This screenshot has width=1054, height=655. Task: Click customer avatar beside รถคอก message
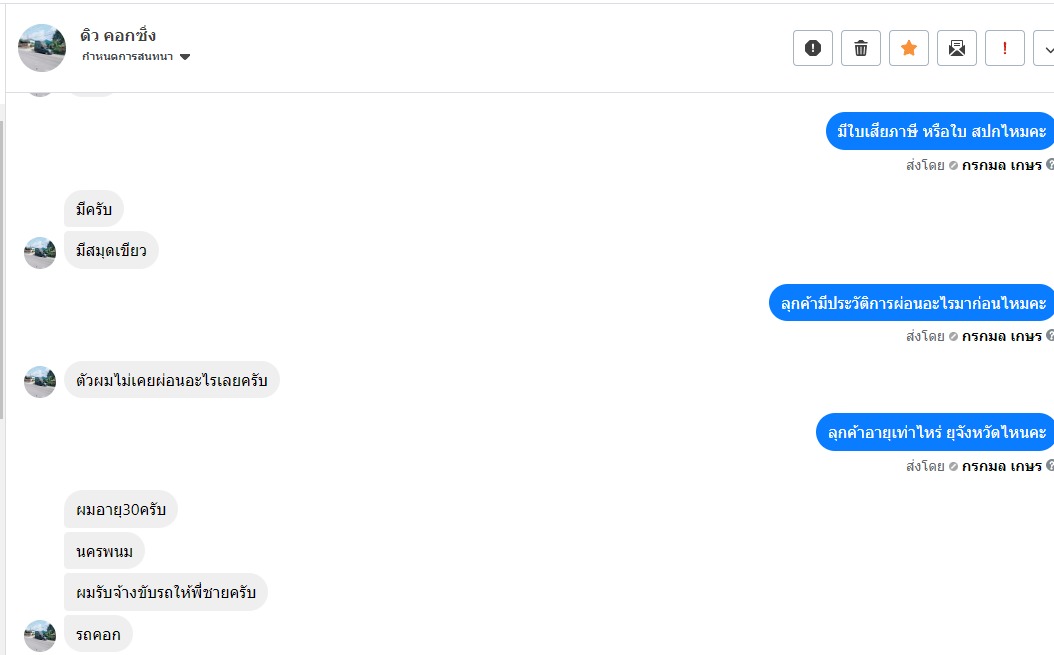pos(40,636)
